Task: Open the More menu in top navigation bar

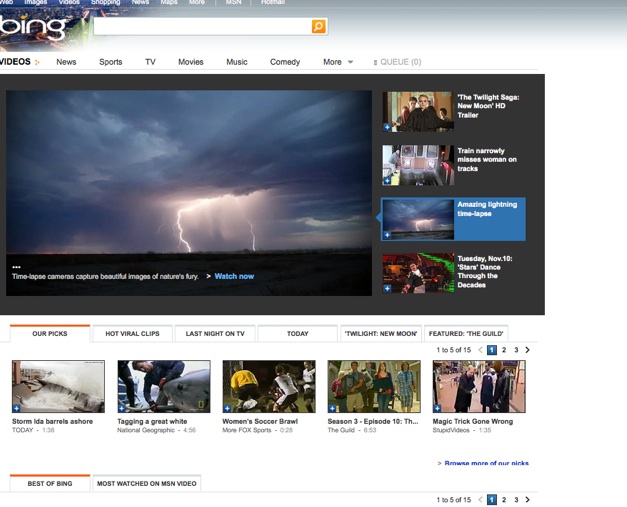Action: click(x=197, y=3)
